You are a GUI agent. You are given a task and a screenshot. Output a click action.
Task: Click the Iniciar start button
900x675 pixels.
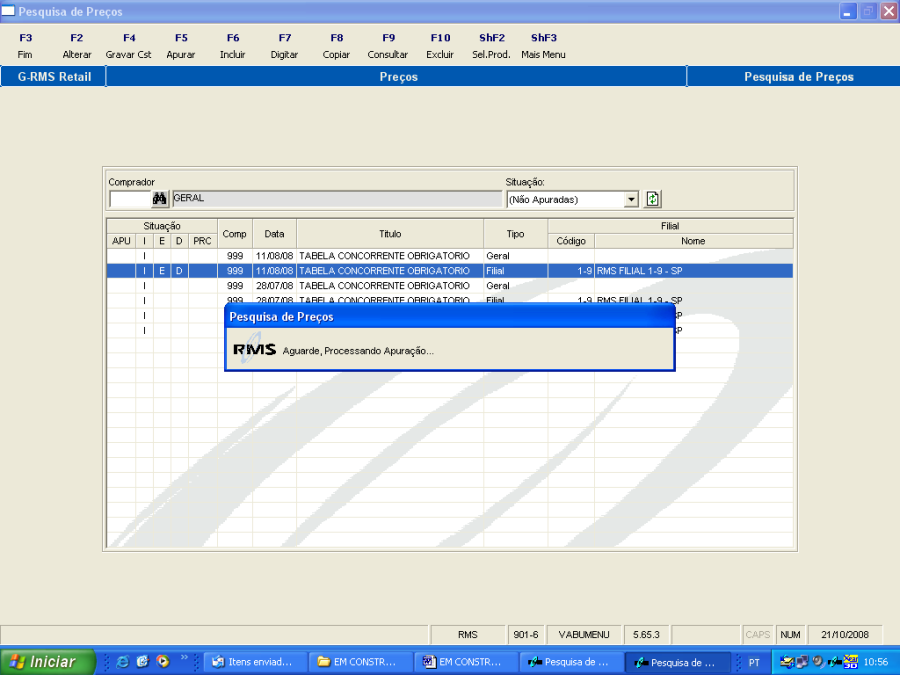click(x=47, y=662)
